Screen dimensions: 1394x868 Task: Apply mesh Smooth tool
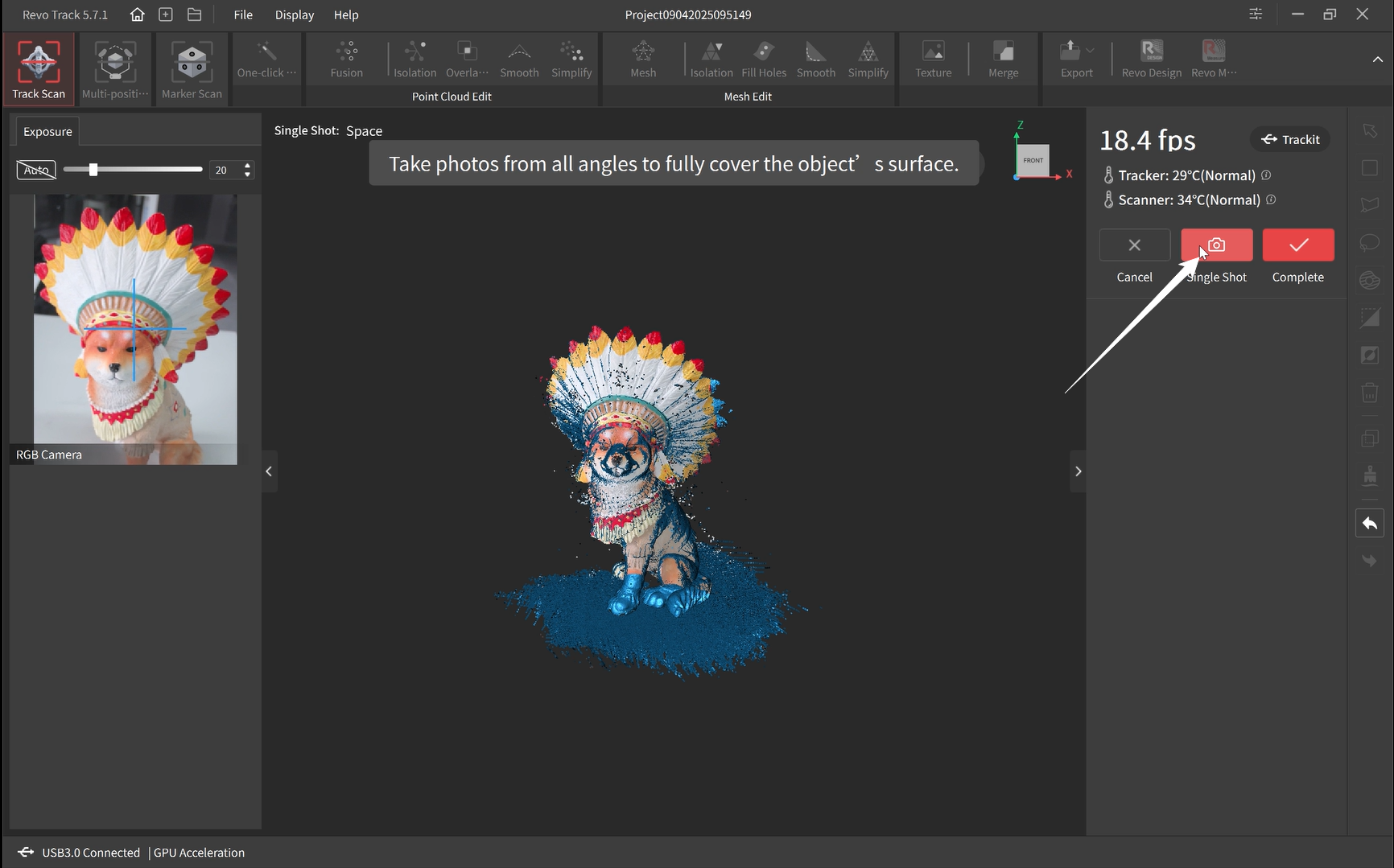[816, 60]
